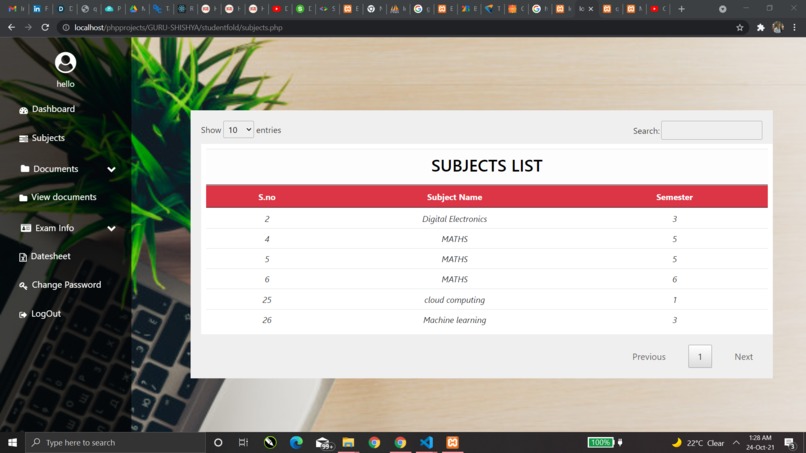This screenshot has width=806, height=453.
Task: Click the Datesheet file icon
Action: point(23,257)
